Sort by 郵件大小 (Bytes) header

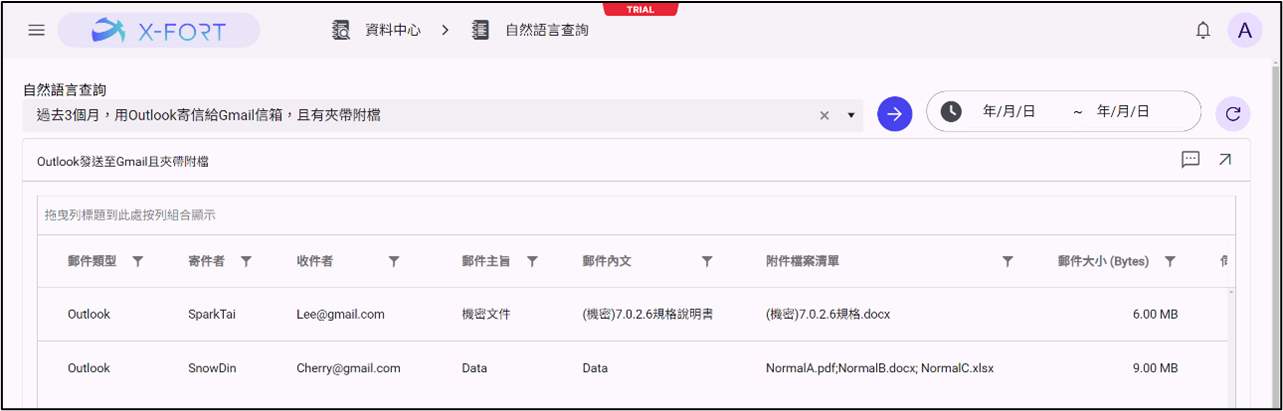1103,261
